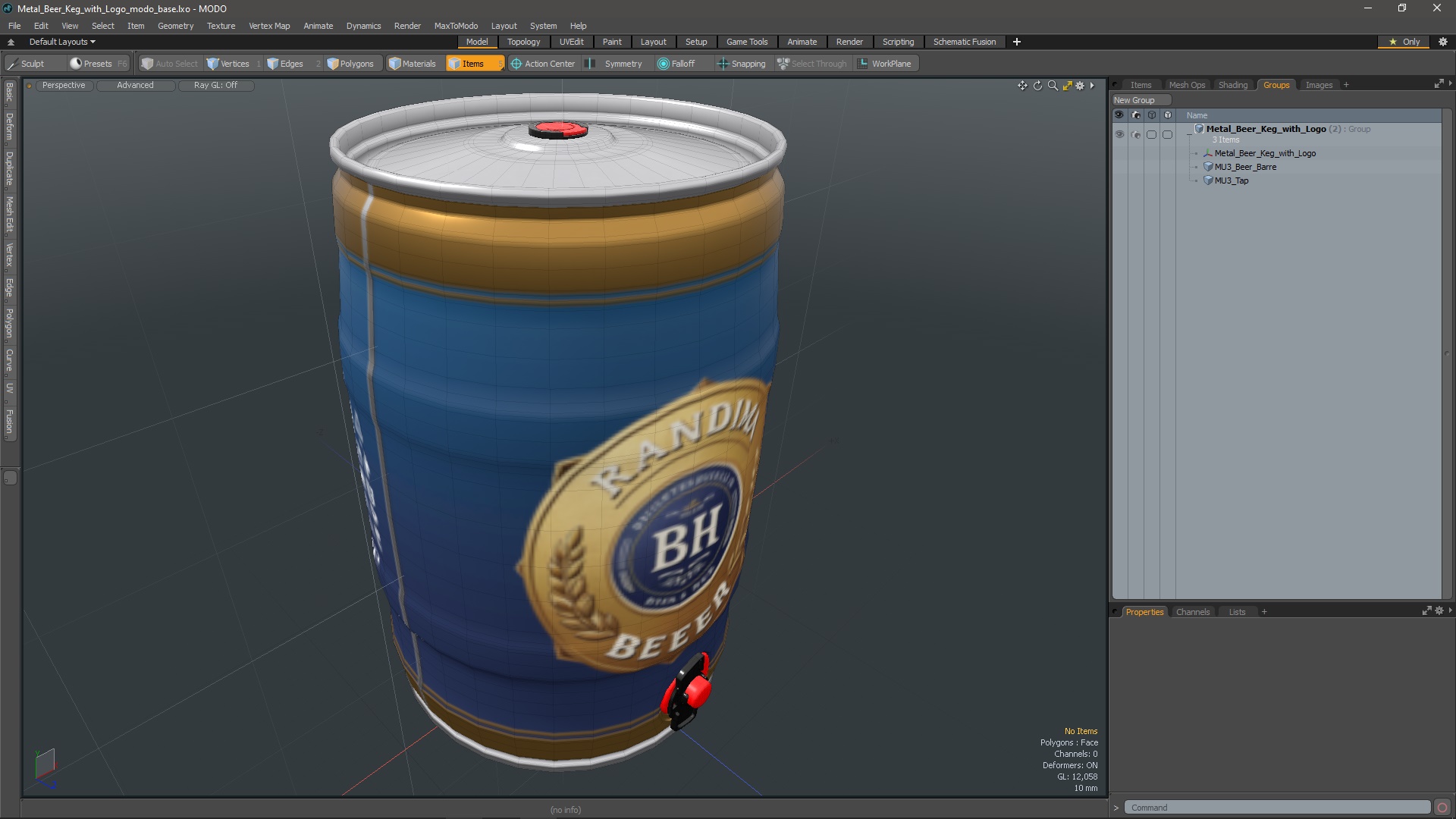Open viewport settings gear icon
This screenshot has height=819, width=1456.
coord(1080,86)
